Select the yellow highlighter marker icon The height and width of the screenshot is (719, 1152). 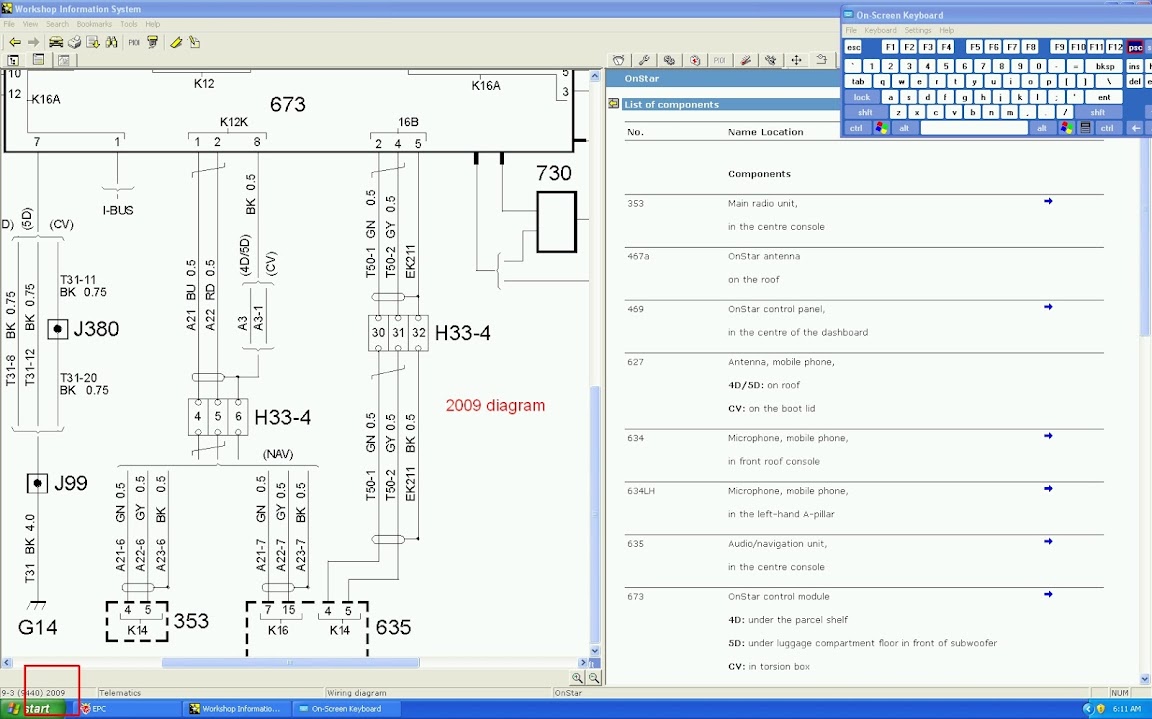(x=176, y=43)
